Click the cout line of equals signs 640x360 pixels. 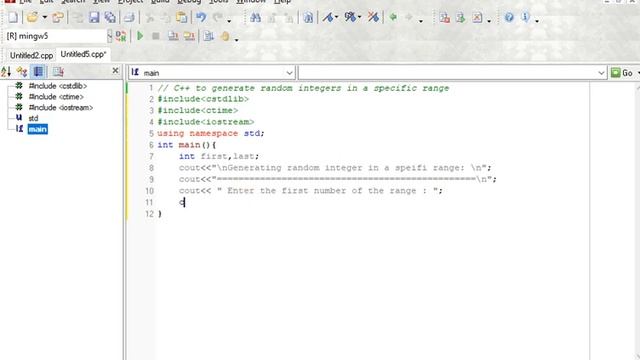(x=338, y=179)
